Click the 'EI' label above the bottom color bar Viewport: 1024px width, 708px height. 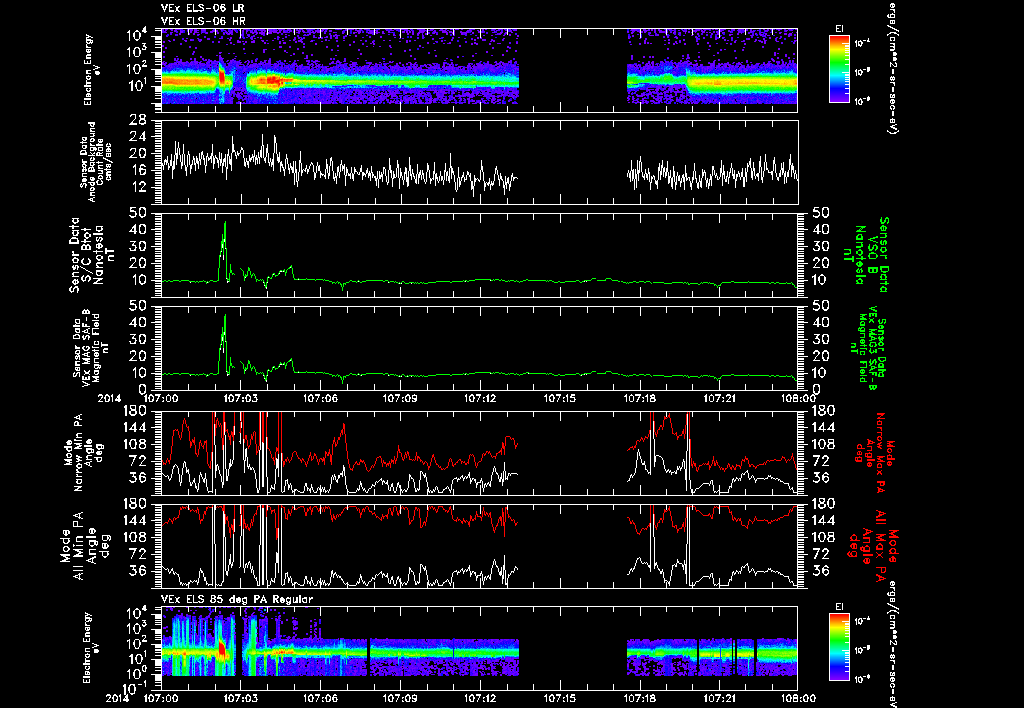coord(839,607)
